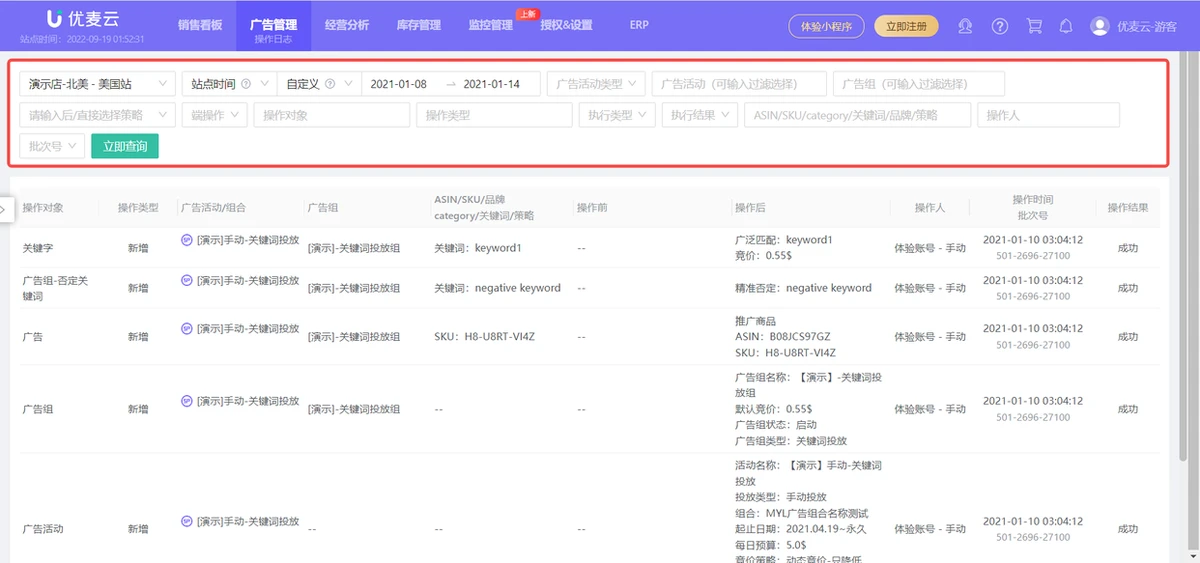This screenshot has width=1200, height=563.
Task: Open the 演示店-北美 - 美国站 store dropdown
Action: 96,84
